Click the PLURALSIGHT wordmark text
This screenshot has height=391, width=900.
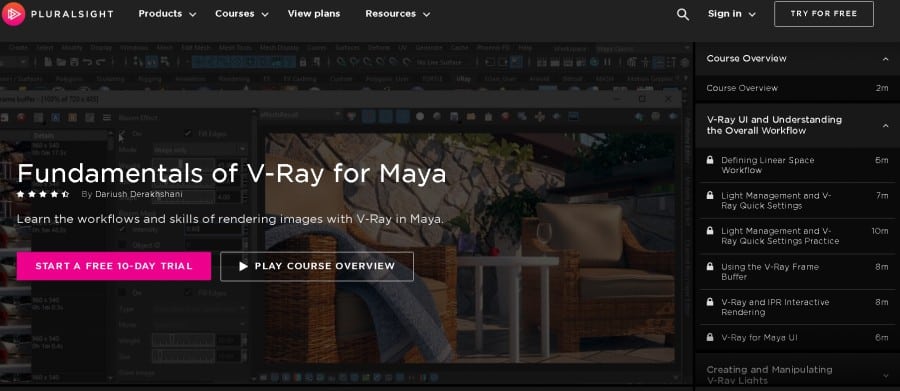point(72,14)
